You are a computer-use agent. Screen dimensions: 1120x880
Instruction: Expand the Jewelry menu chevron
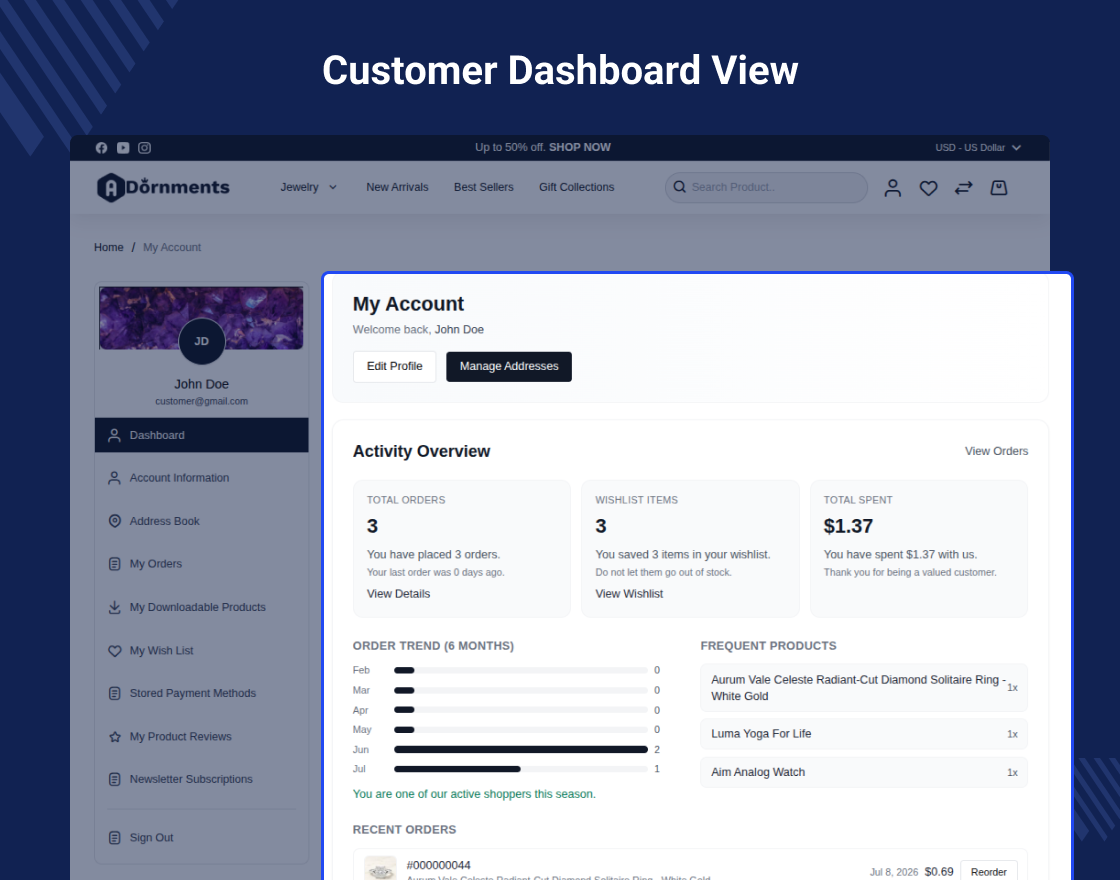pyautogui.click(x=333, y=187)
